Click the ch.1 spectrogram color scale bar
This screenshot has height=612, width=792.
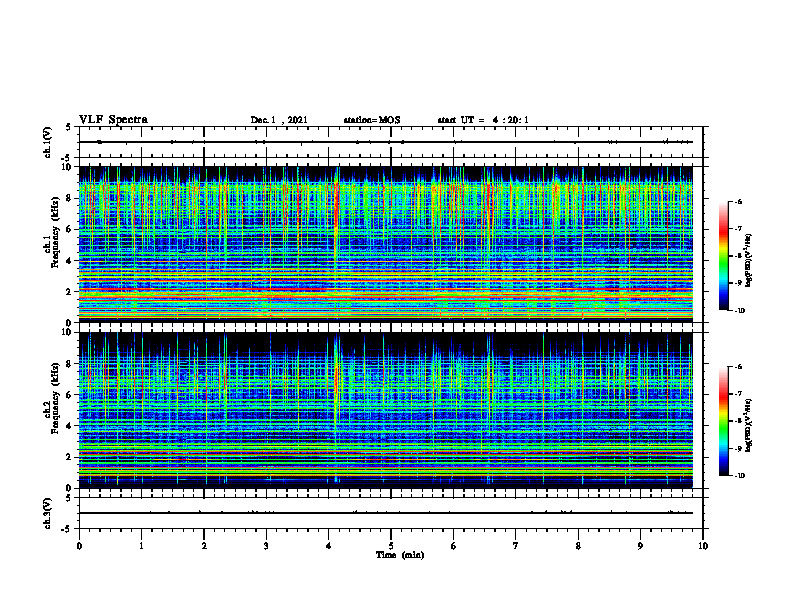pyautogui.click(x=724, y=256)
